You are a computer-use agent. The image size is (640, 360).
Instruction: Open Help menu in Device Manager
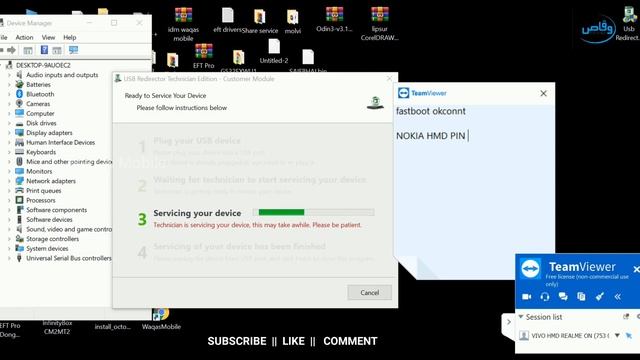(69, 37)
